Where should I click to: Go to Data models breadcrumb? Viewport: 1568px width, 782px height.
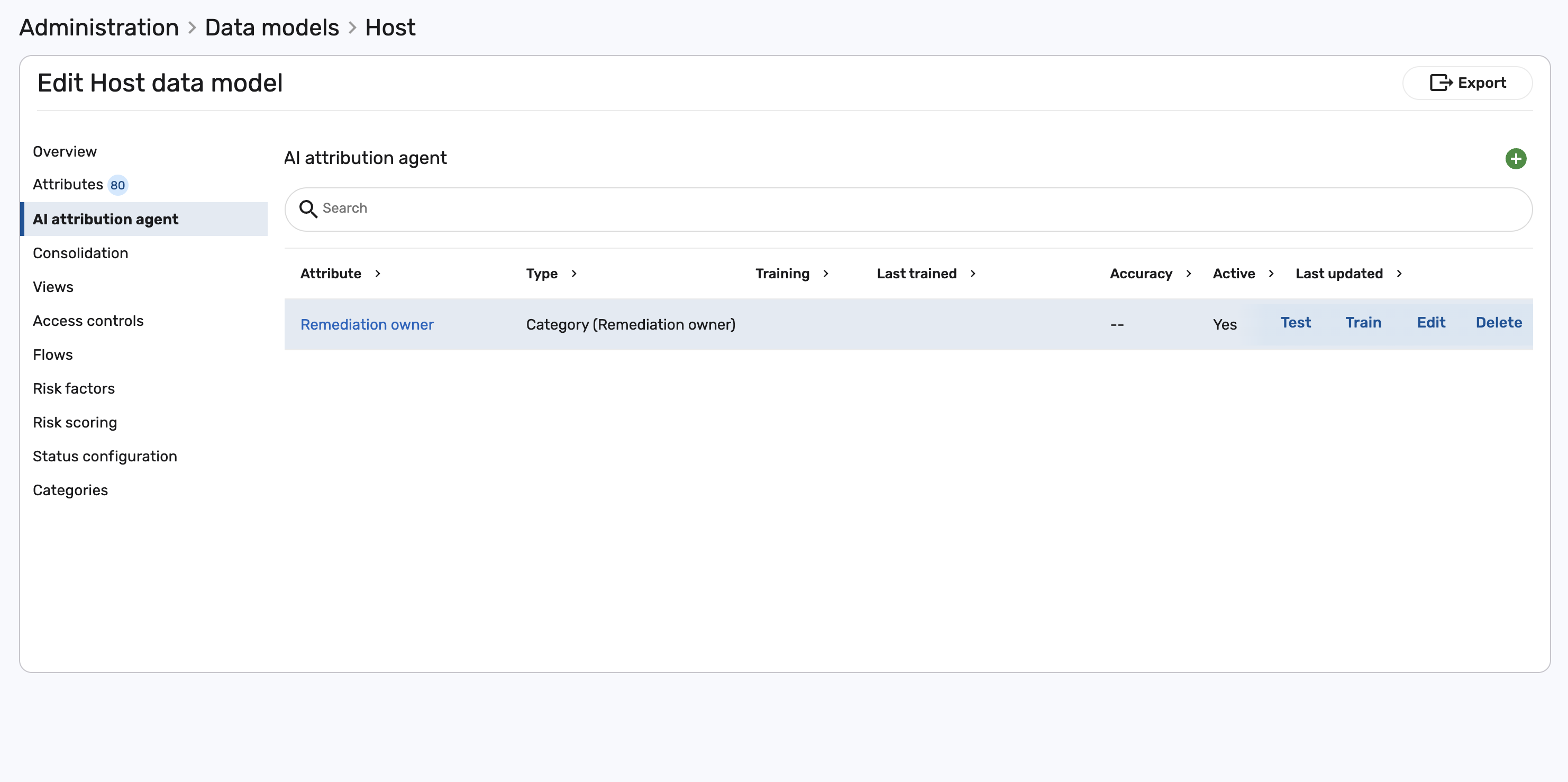click(x=271, y=28)
